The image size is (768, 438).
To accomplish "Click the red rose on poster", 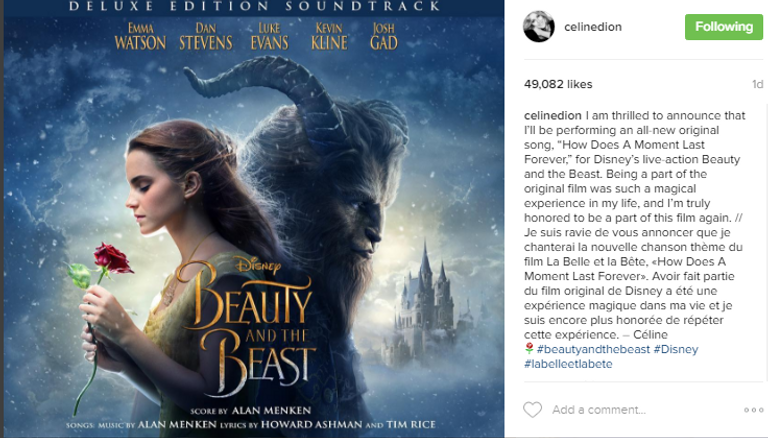I will pos(113,258).
